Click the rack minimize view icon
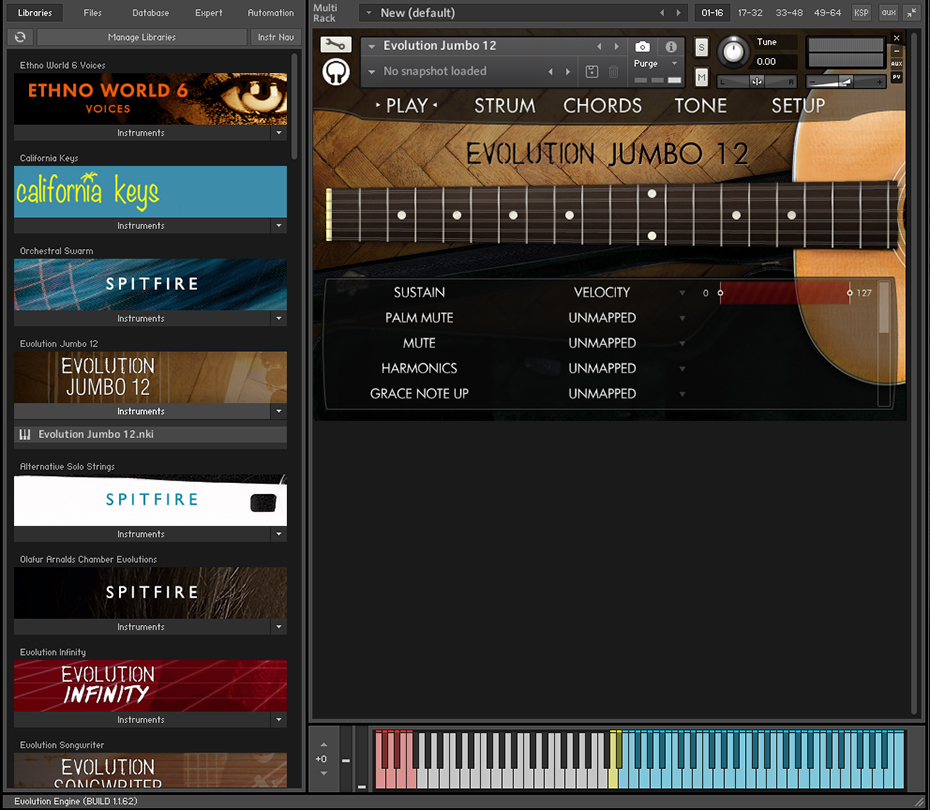 912,12
